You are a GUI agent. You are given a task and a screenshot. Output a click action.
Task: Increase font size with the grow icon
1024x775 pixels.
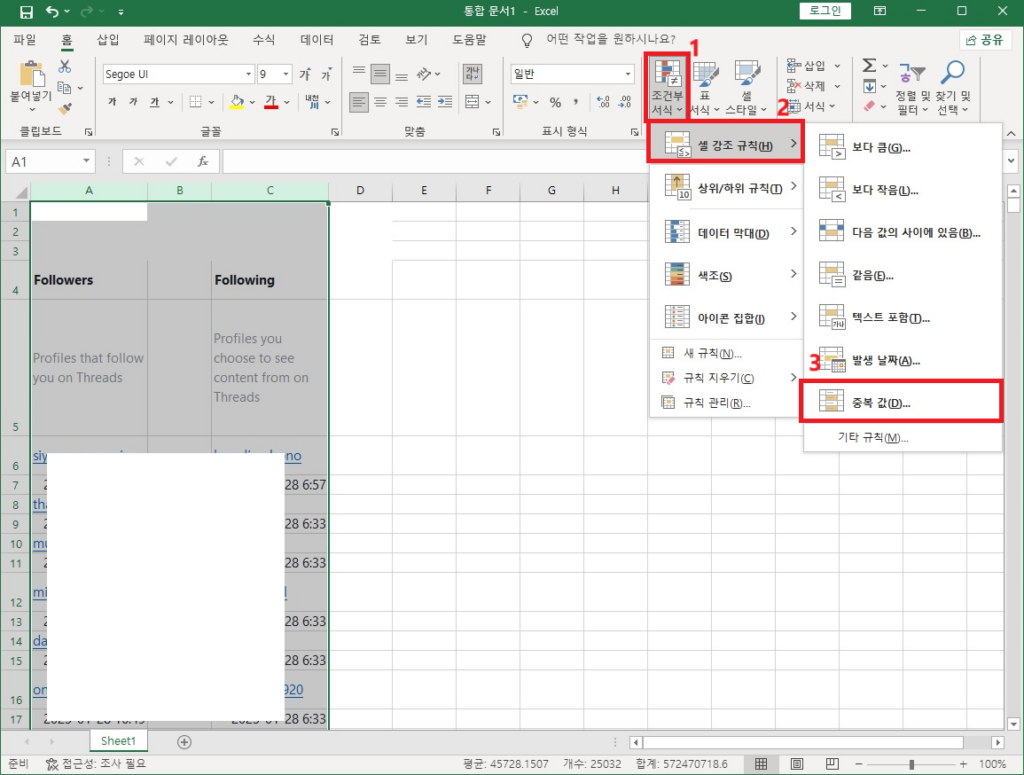(x=305, y=74)
